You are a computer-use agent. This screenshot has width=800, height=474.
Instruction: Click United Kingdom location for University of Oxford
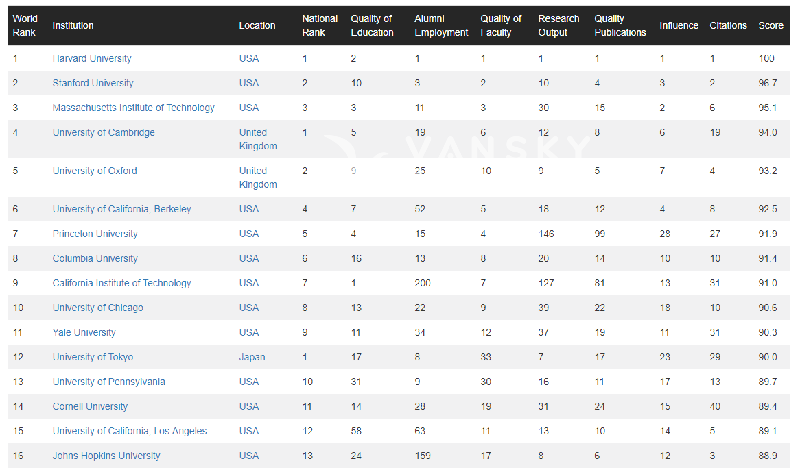(x=258, y=178)
